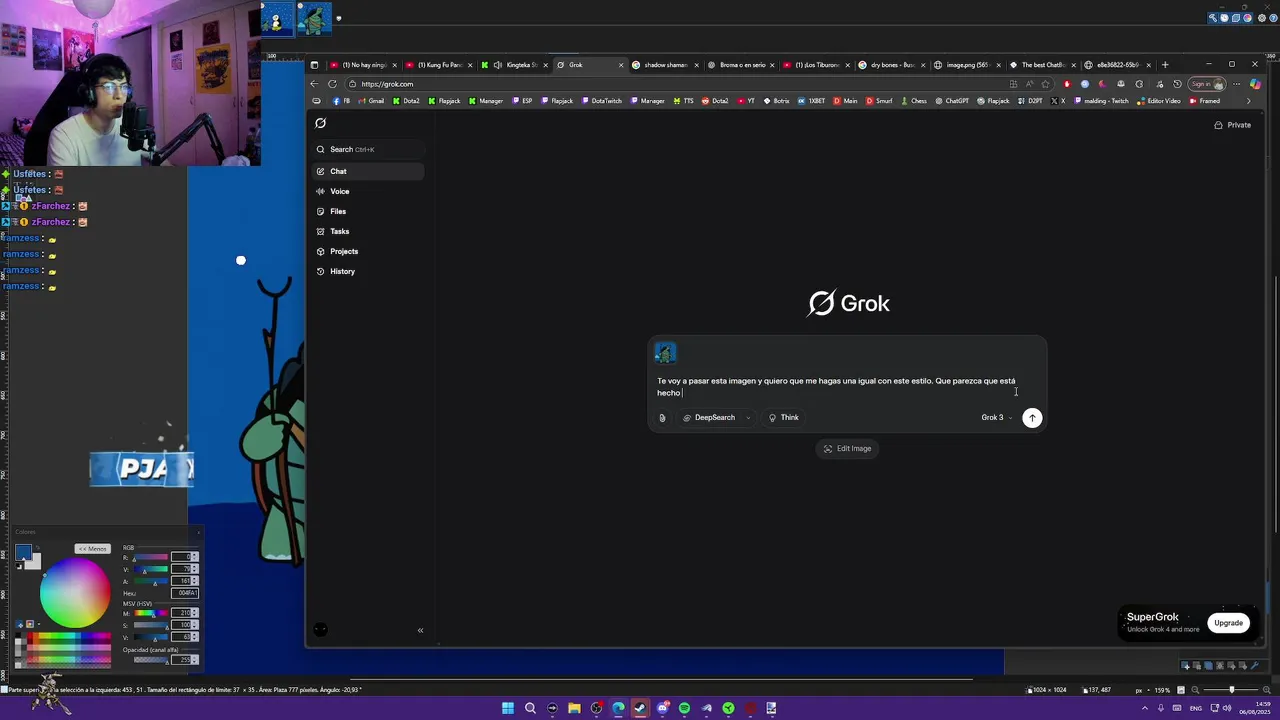
Task: Open Steam from the taskbar
Action: [x=640, y=708]
